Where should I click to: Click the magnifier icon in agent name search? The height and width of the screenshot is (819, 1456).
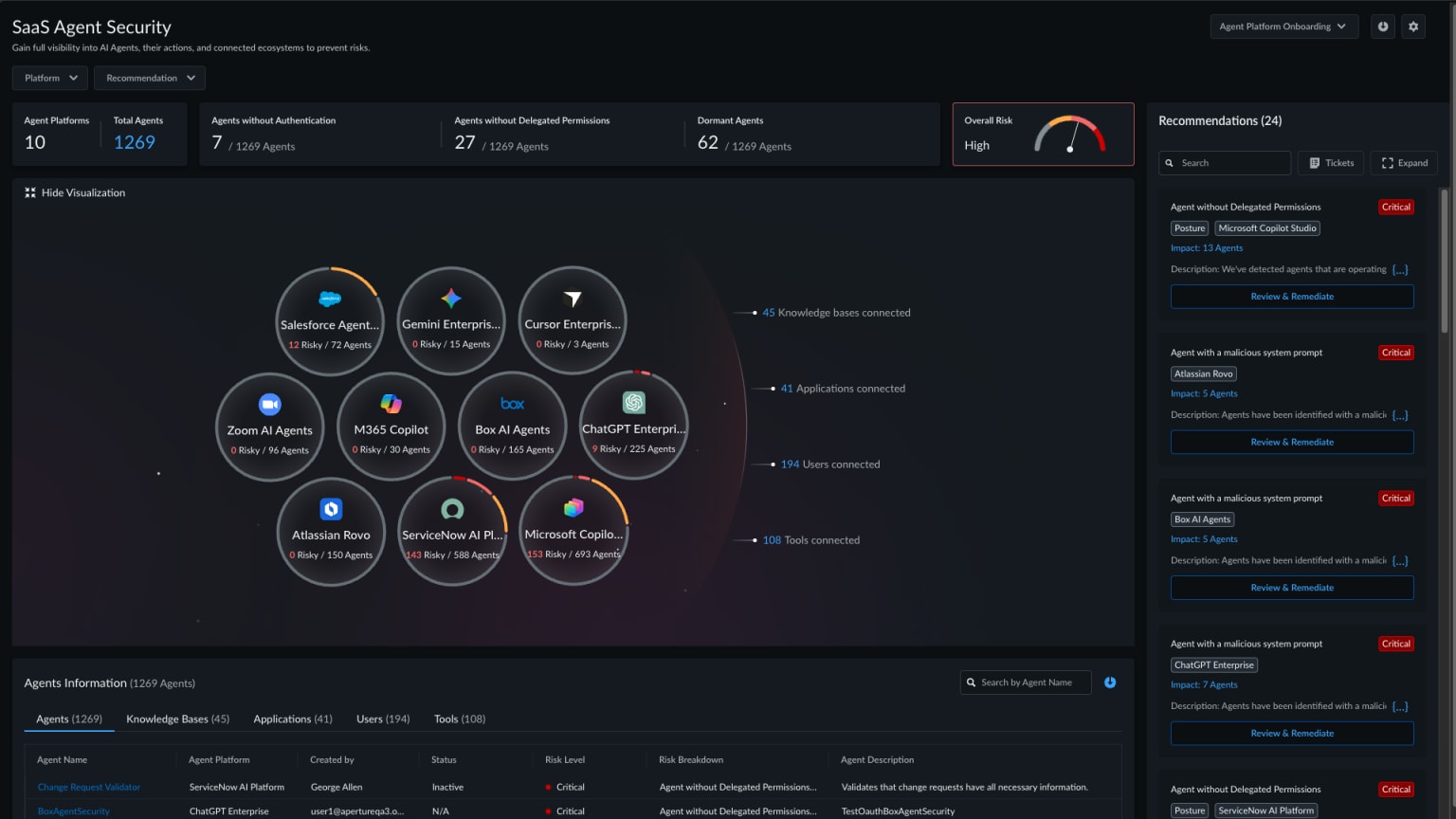(x=971, y=682)
